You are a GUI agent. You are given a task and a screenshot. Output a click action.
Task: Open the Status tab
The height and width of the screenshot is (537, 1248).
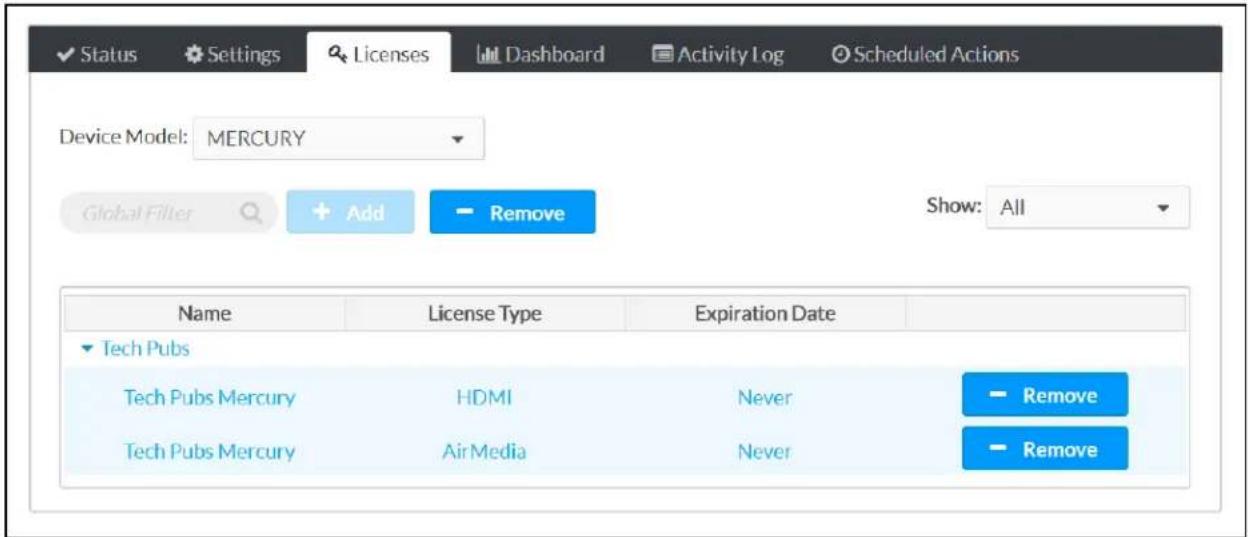click(x=97, y=55)
